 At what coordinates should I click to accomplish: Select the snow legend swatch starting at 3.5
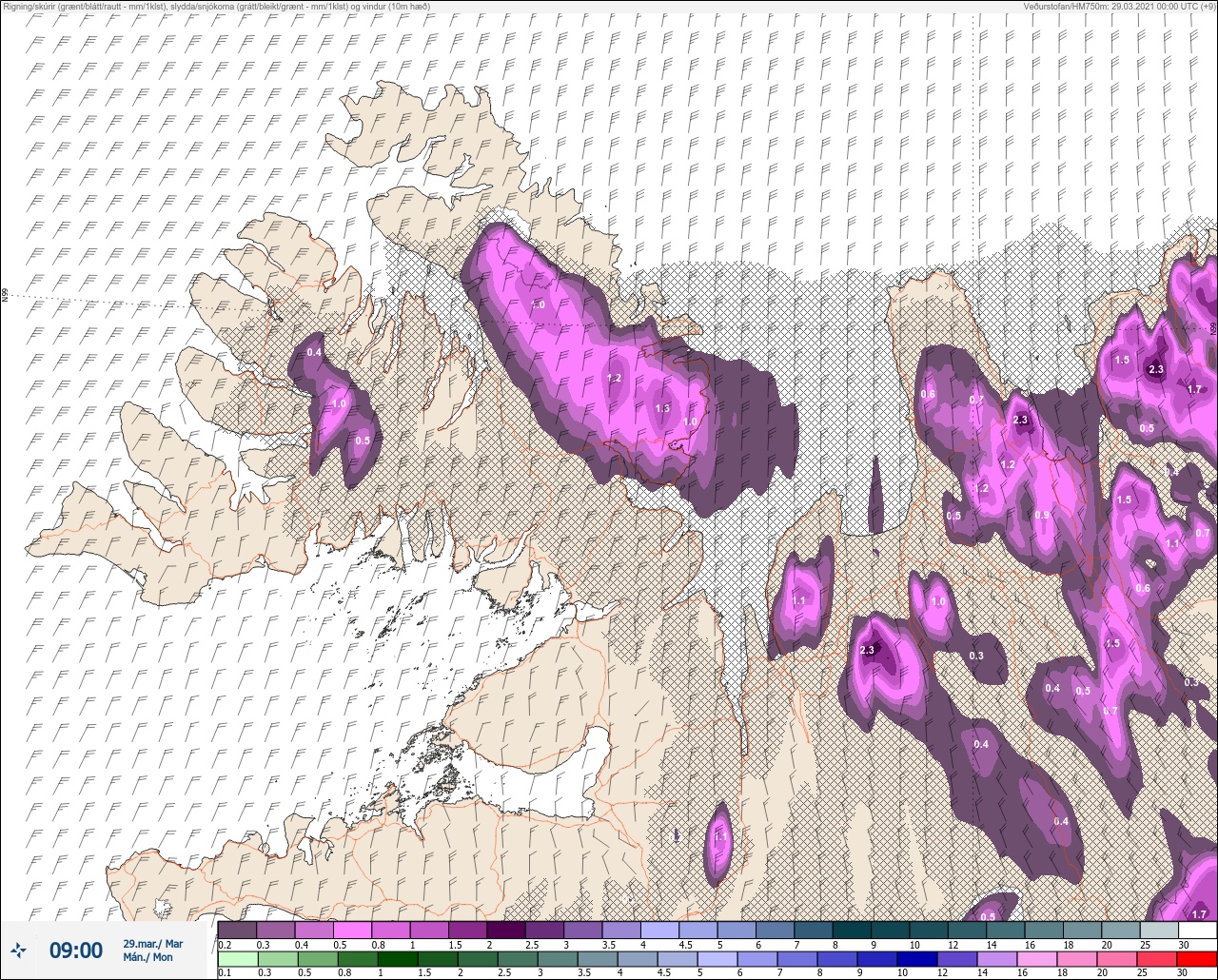(621, 930)
